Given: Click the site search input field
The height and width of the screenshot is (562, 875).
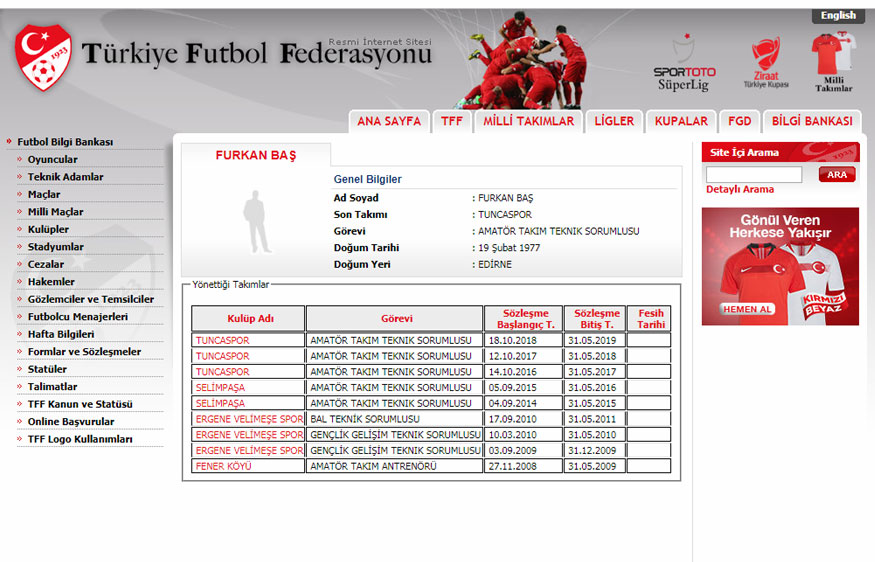Looking at the screenshot, I should click(754, 175).
